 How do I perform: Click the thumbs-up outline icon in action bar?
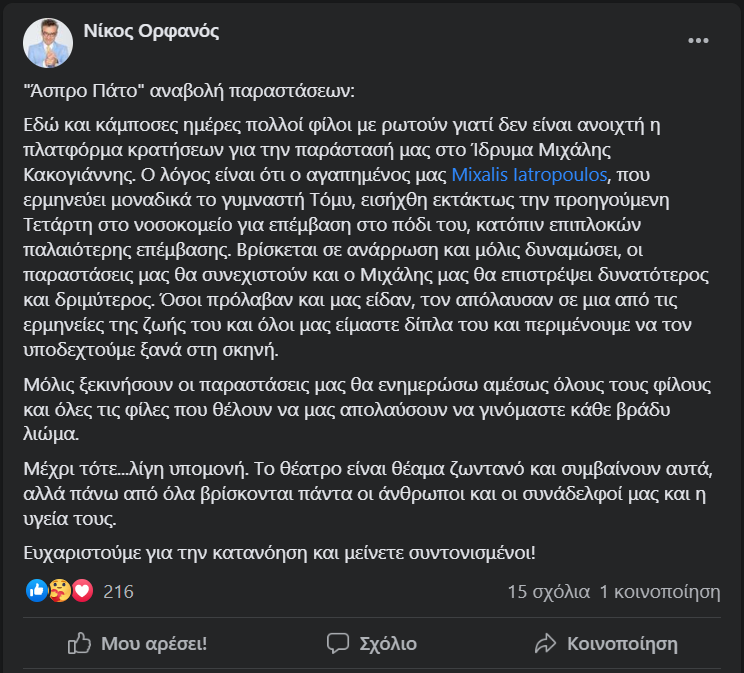click(x=79, y=644)
